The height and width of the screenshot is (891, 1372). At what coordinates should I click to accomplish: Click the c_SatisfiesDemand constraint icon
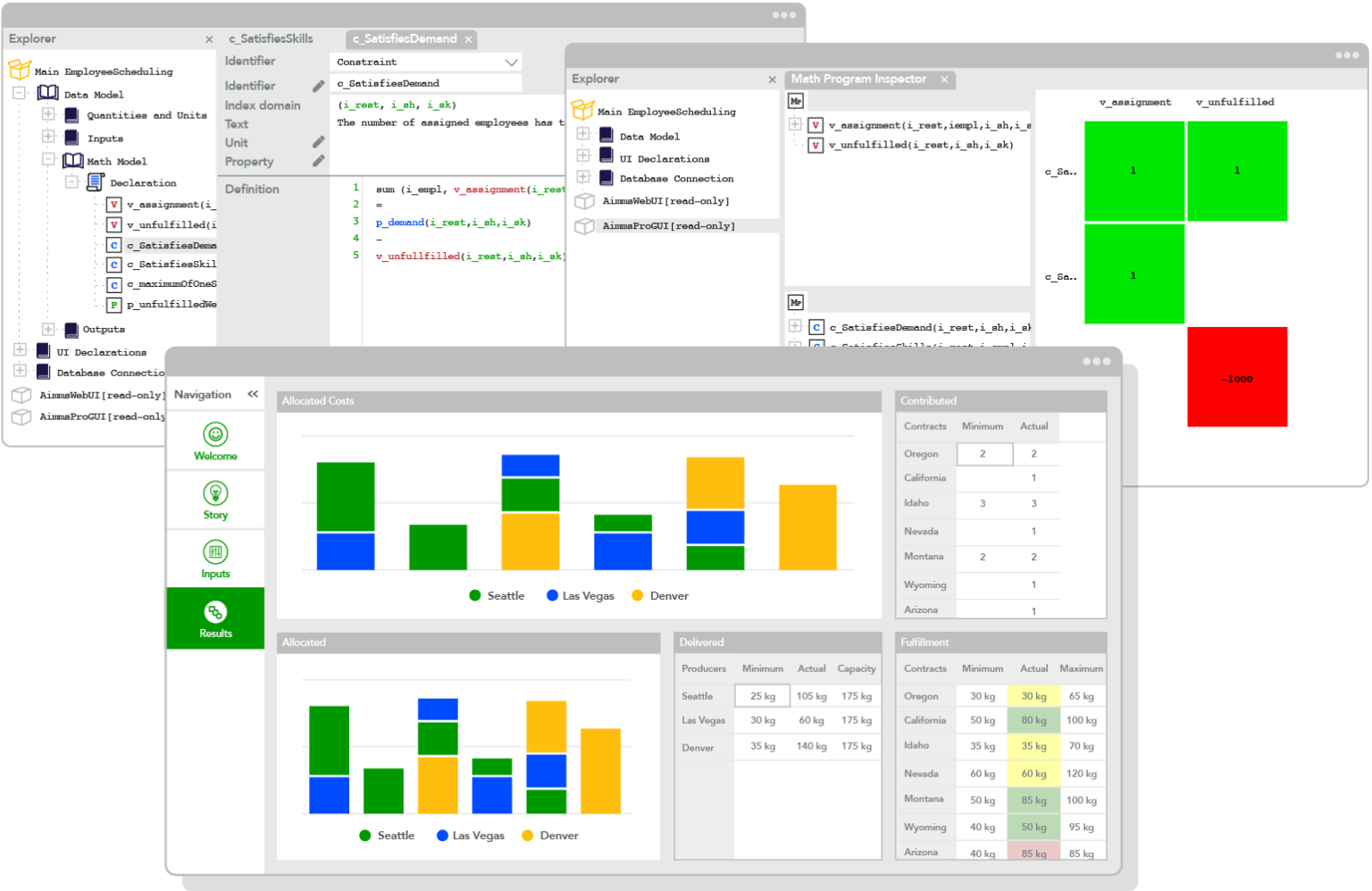pyautogui.click(x=113, y=244)
